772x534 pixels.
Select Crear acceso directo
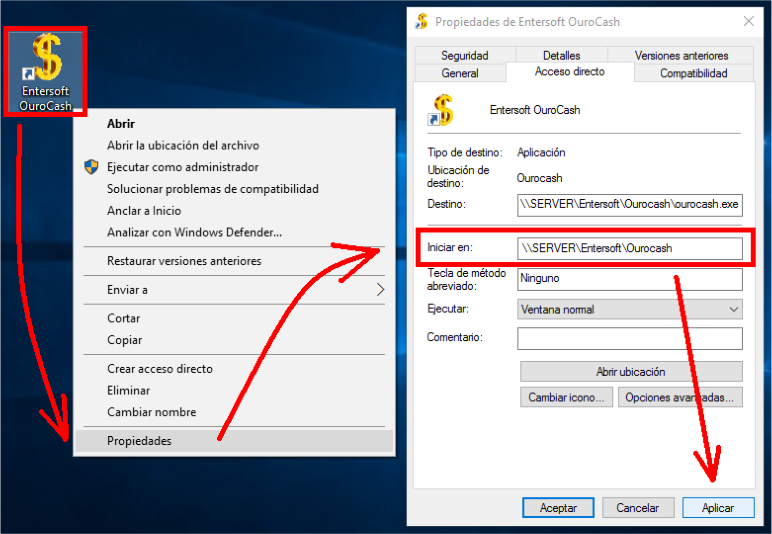coord(235,369)
